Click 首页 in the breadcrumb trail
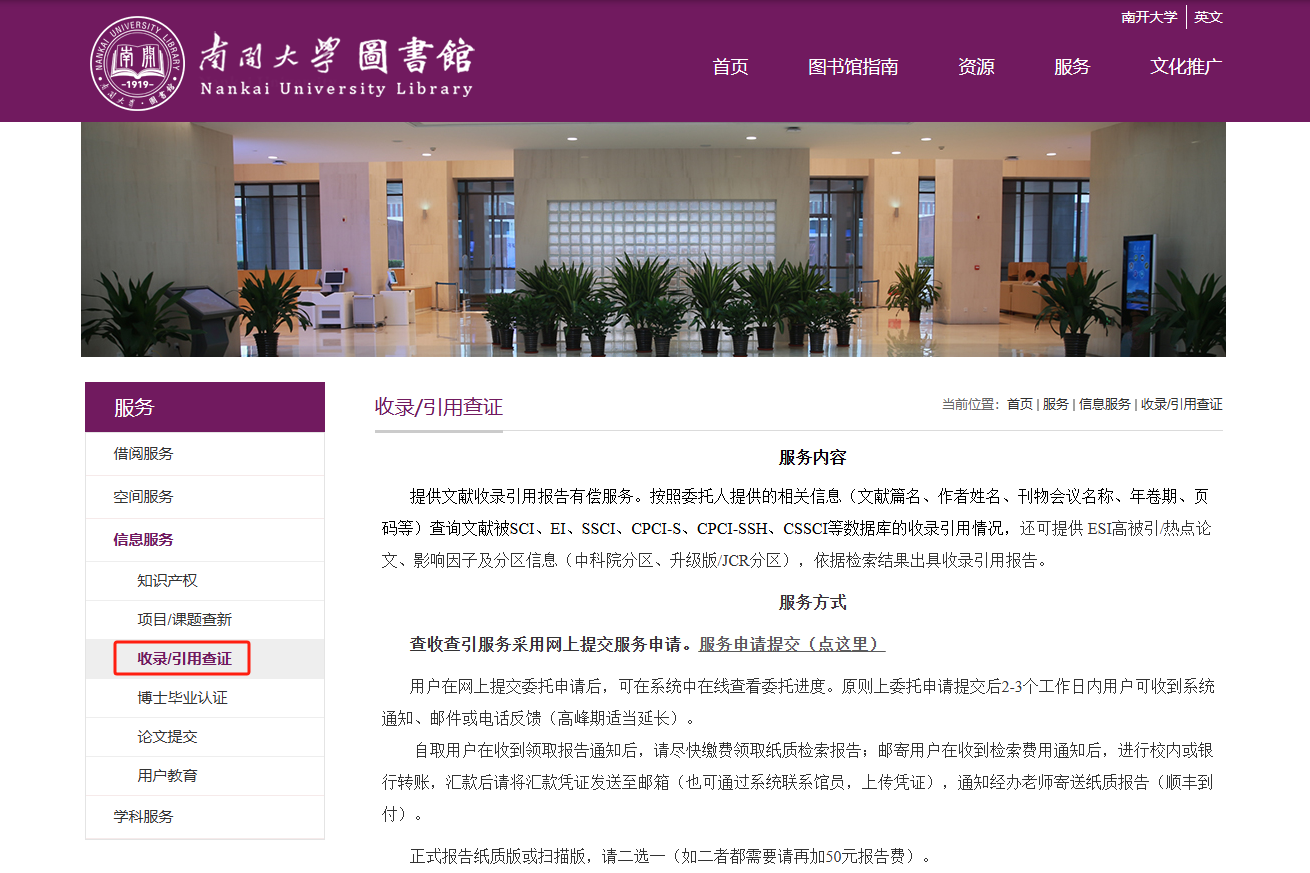This screenshot has width=1310, height=873. click(x=1022, y=404)
